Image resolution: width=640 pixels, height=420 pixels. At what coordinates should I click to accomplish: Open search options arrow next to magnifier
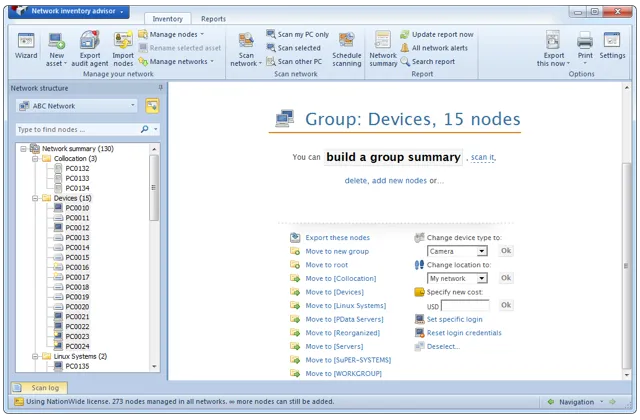(x=156, y=129)
